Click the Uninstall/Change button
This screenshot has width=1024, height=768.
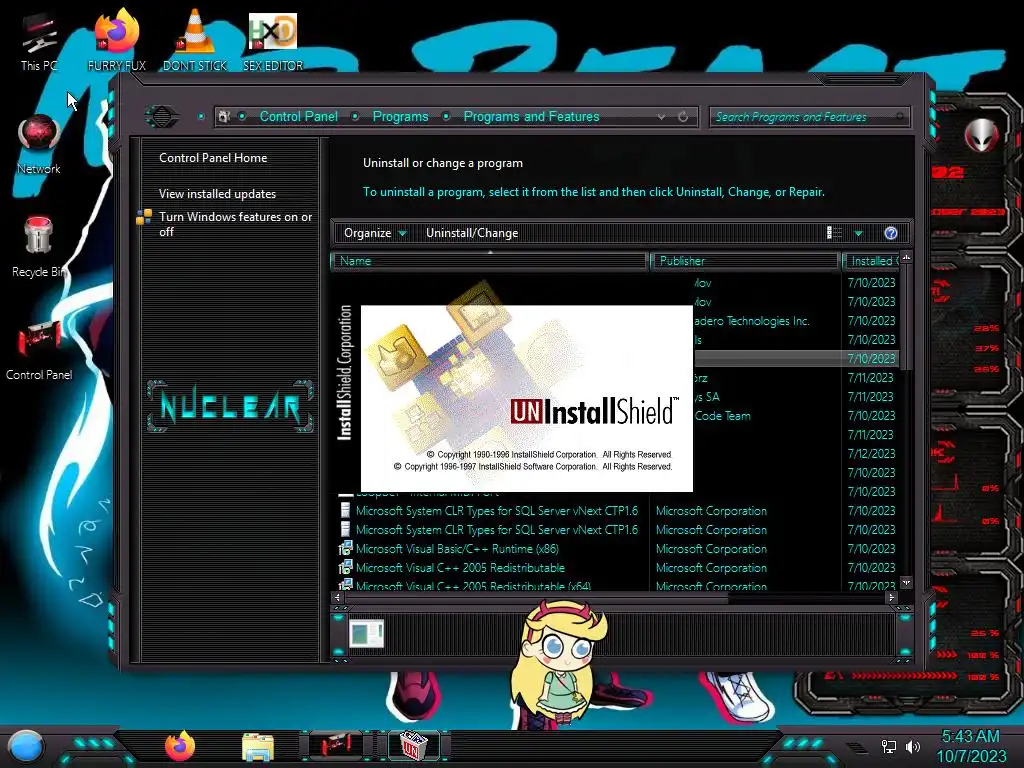point(472,233)
